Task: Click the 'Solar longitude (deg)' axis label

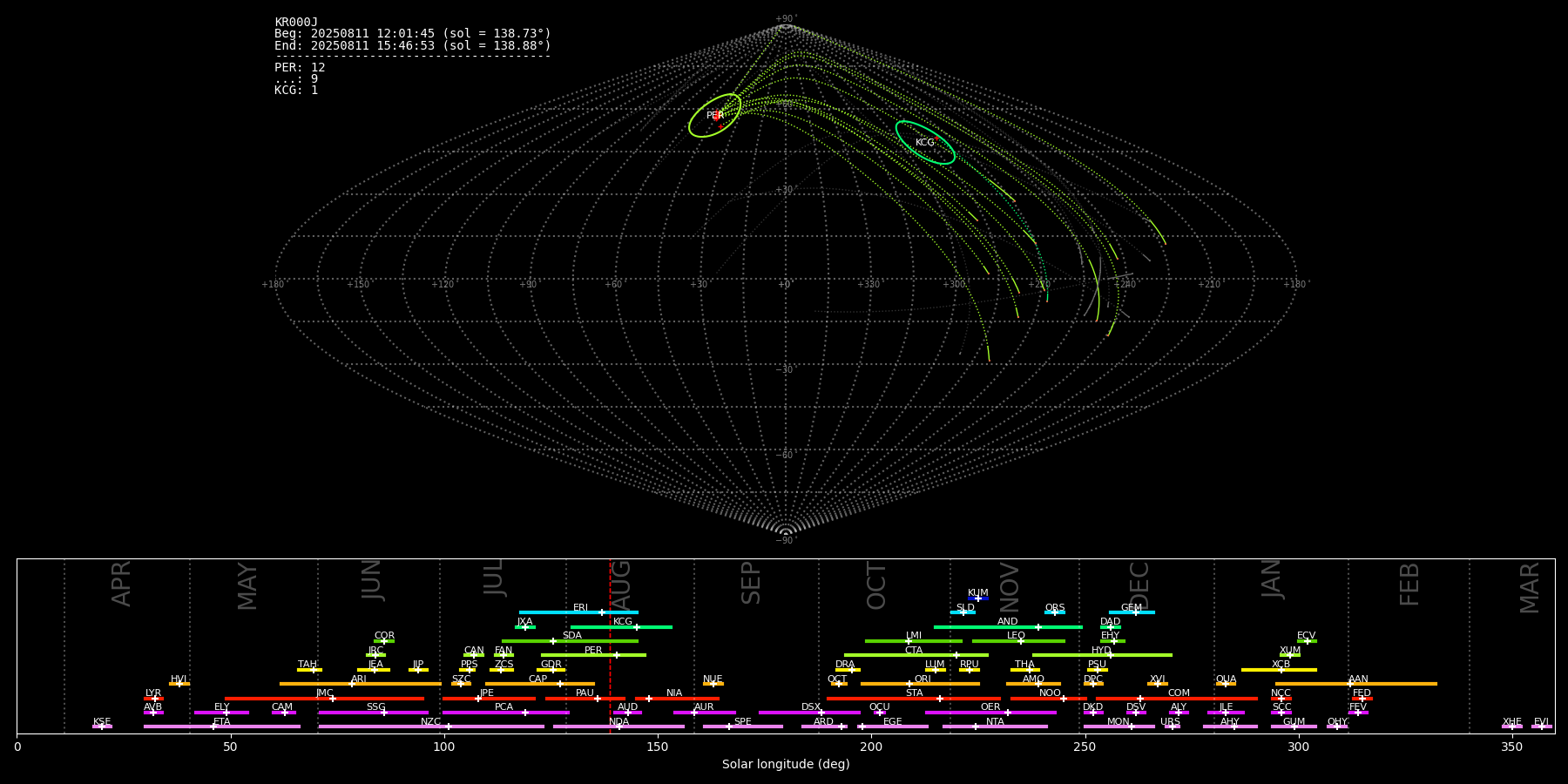Action: point(786,764)
